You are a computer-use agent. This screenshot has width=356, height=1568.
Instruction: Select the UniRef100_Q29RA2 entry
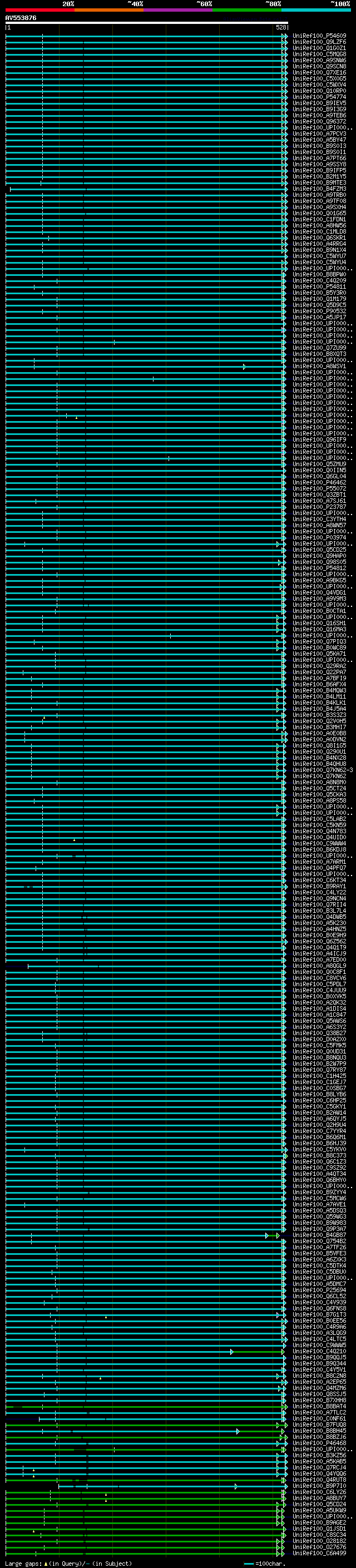[319, 666]
